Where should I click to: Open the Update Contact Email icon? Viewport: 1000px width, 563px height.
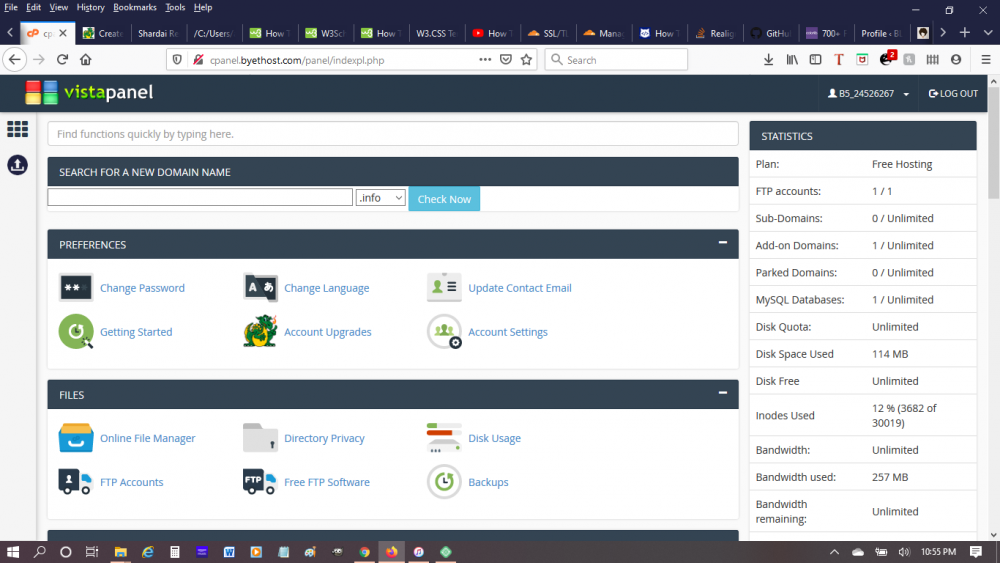coord(444,288)
